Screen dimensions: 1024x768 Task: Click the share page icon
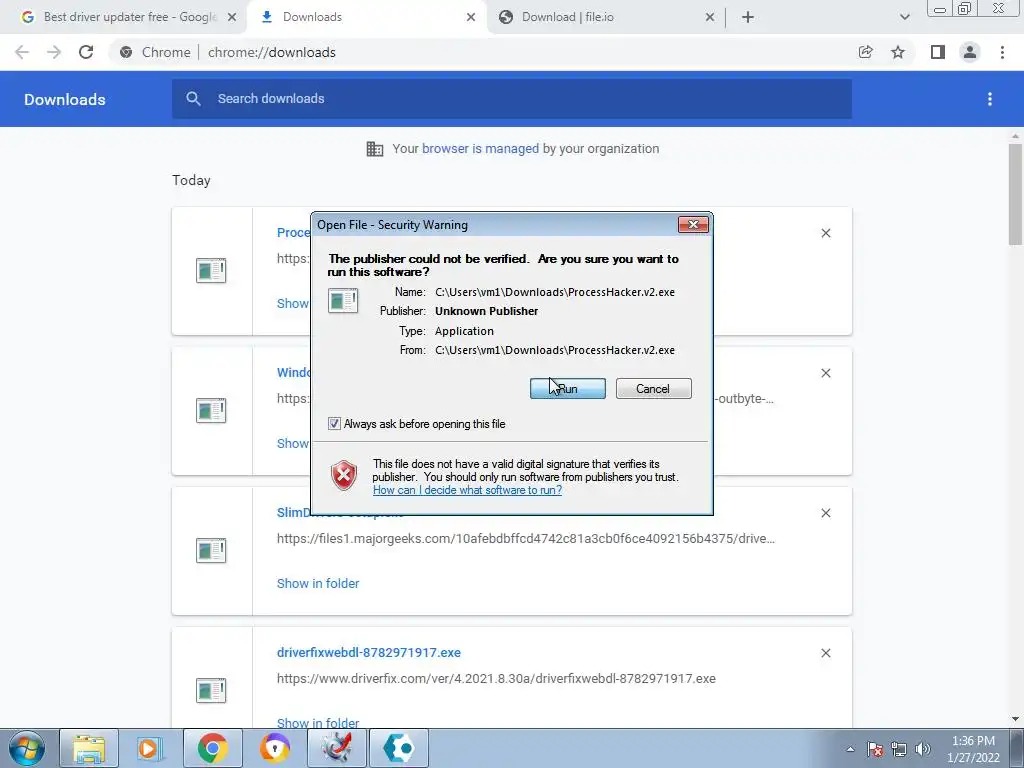click(x=865, y=52)
